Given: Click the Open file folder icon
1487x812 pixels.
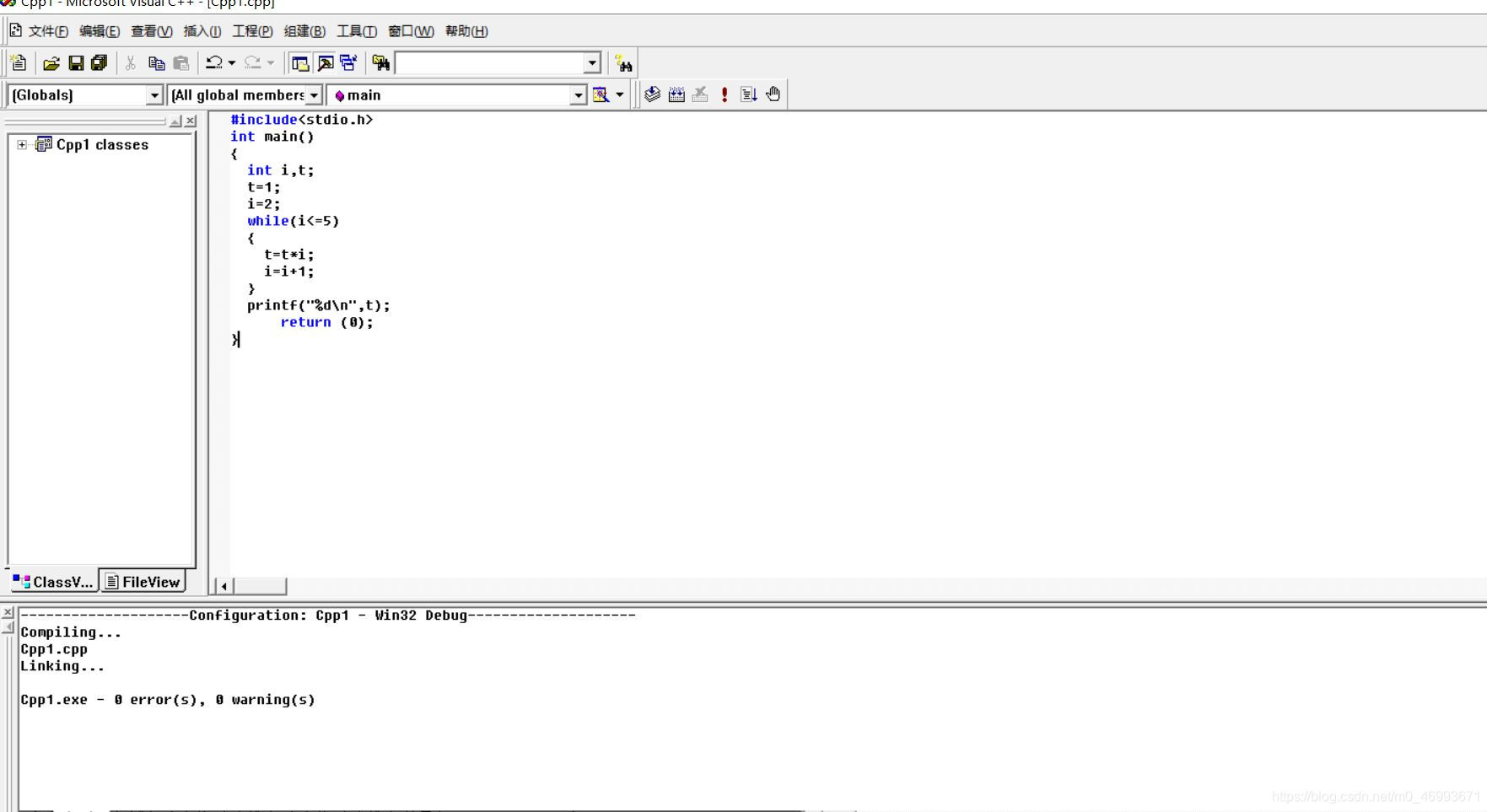Looking at the screenshot, I should tap(51, 63).
